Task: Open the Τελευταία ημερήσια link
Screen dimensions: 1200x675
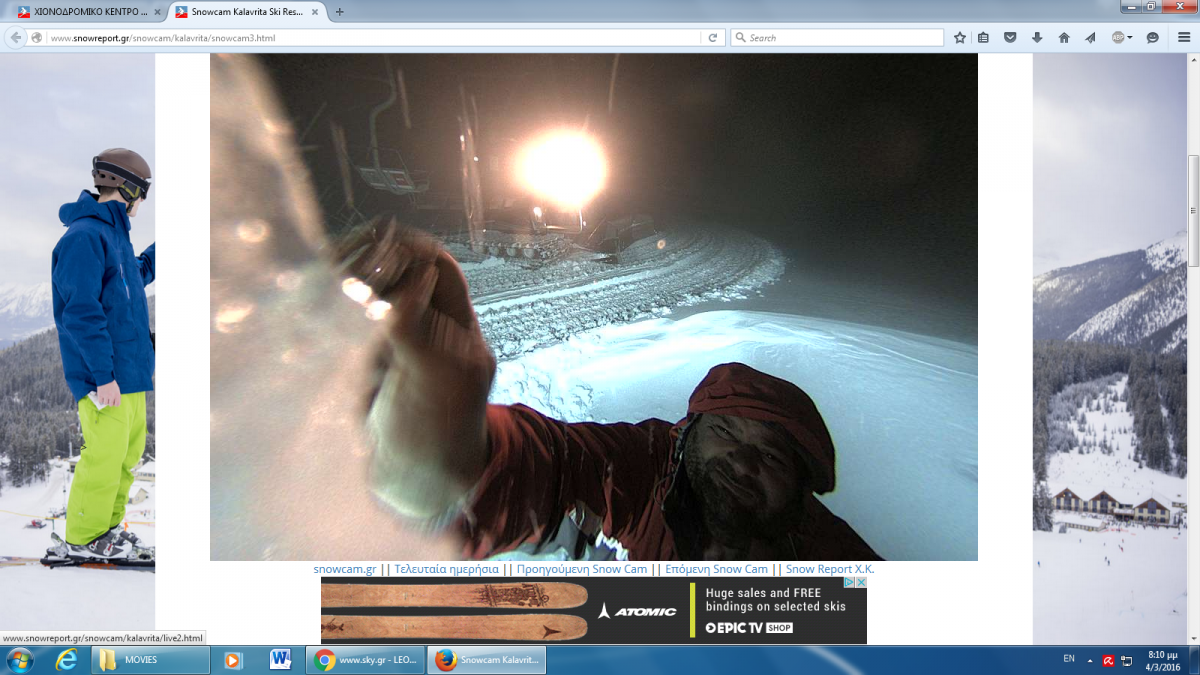Action: point(446,569)
